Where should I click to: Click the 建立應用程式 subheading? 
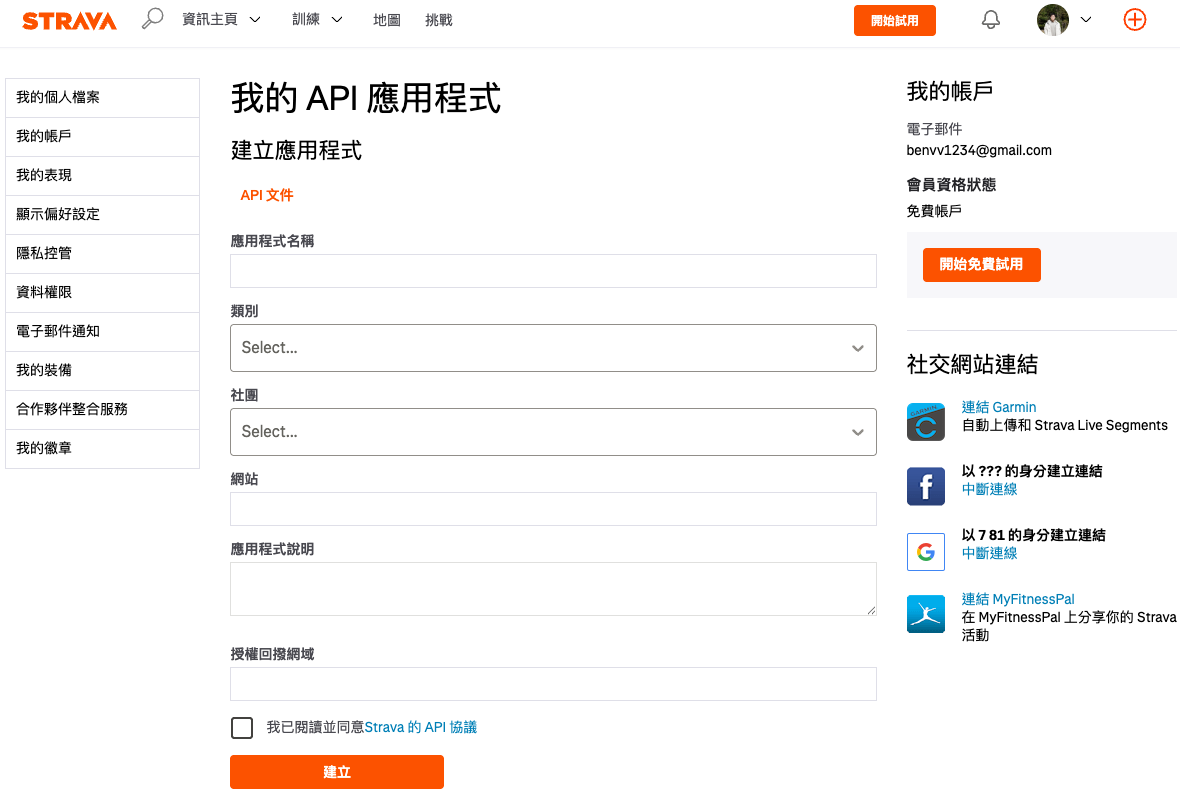click(296, 151)
